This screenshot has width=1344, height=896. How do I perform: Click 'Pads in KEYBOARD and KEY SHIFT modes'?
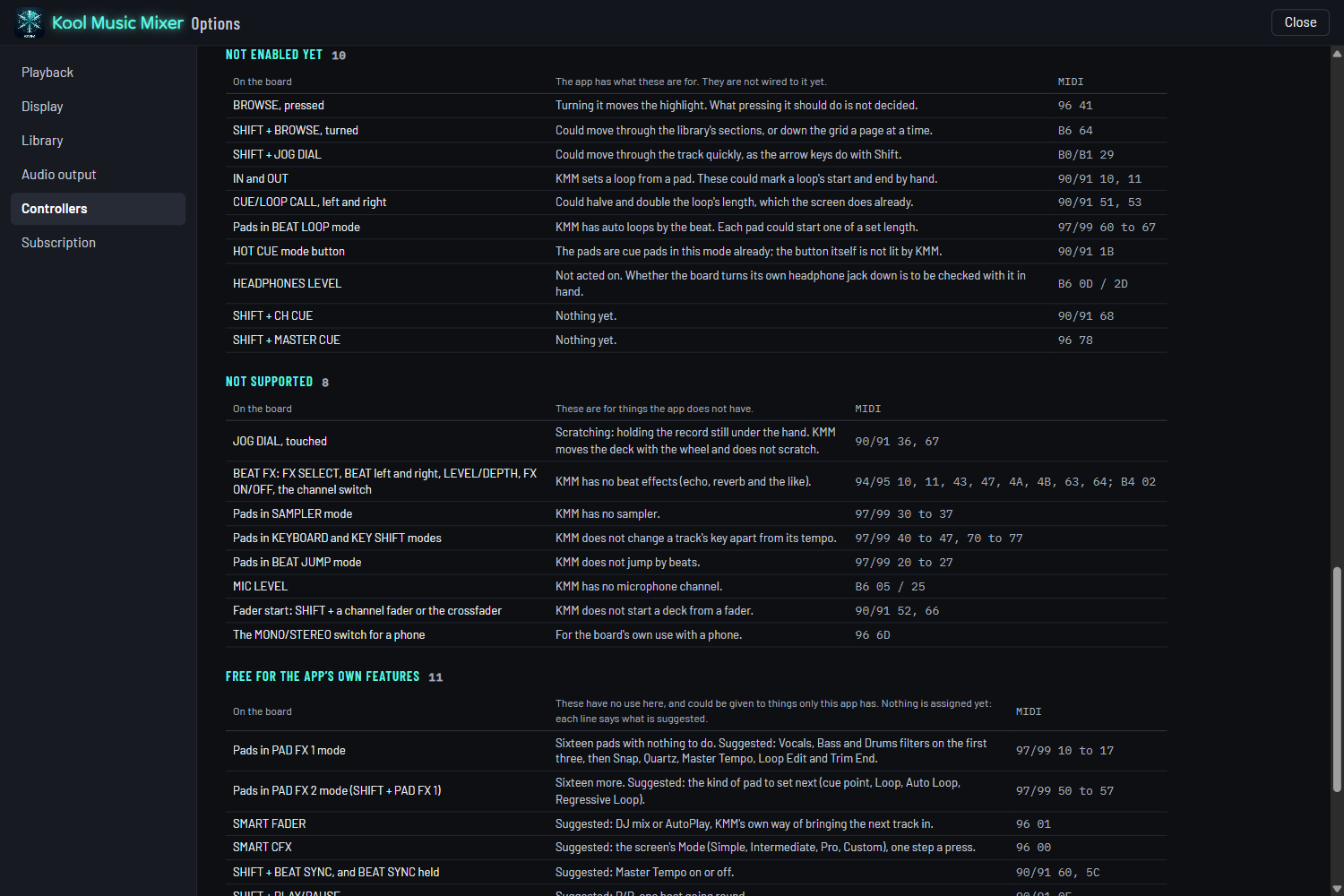pyautogui.click(x=338, y=538)
